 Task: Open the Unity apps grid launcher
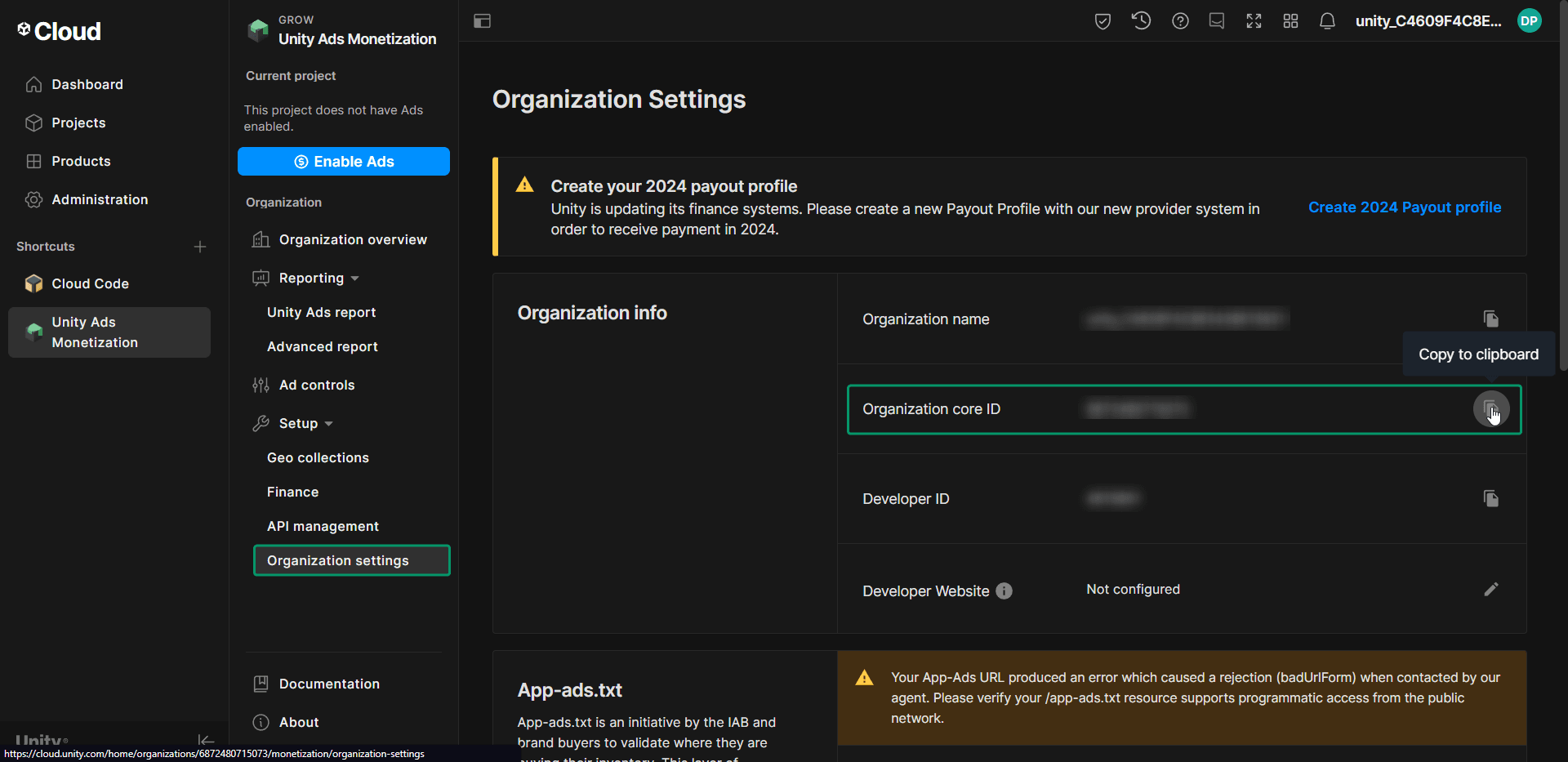pos(1290,21)
